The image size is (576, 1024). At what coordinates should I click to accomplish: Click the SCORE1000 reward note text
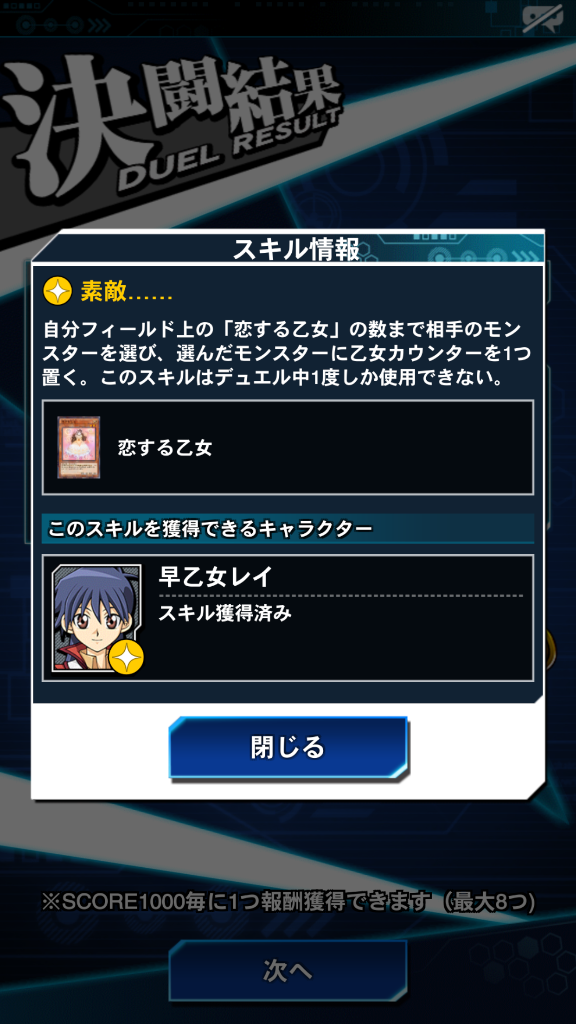pos(288,903)
